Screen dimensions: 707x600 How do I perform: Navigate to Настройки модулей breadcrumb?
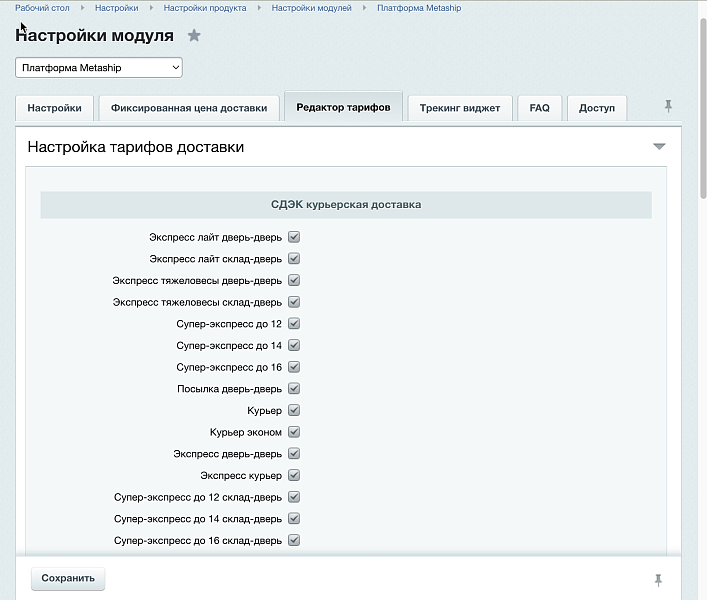pos(311,8)
